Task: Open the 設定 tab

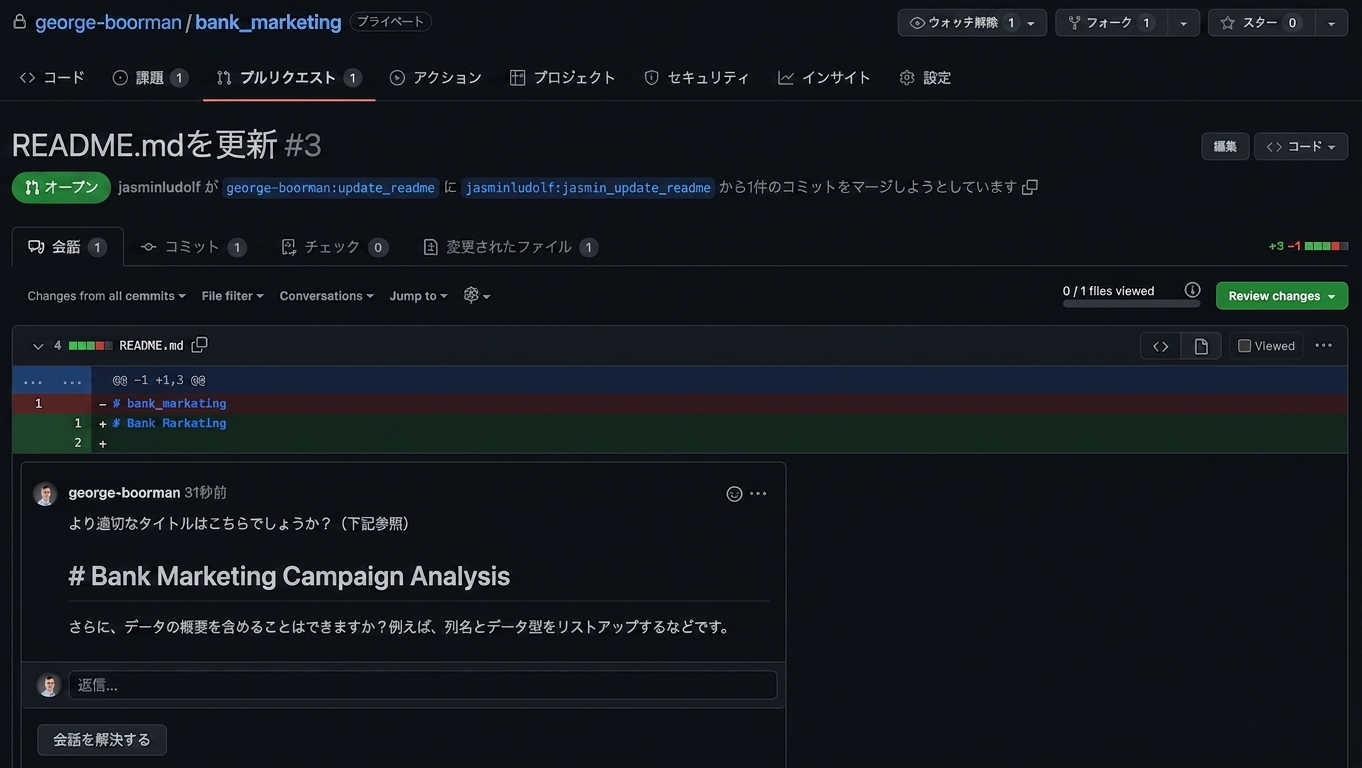Action: click(925, 77)
